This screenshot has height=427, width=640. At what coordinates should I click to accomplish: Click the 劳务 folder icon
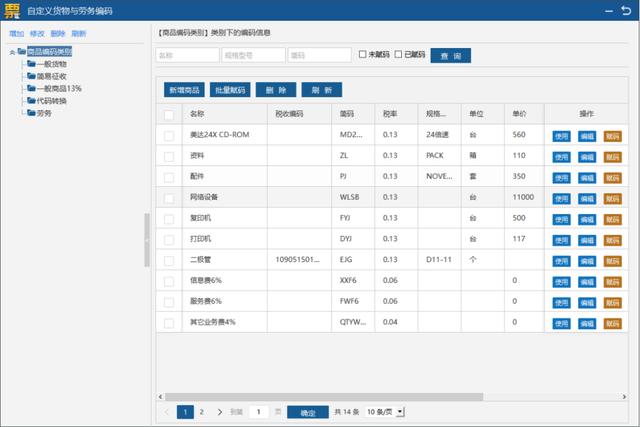[31, 113]
